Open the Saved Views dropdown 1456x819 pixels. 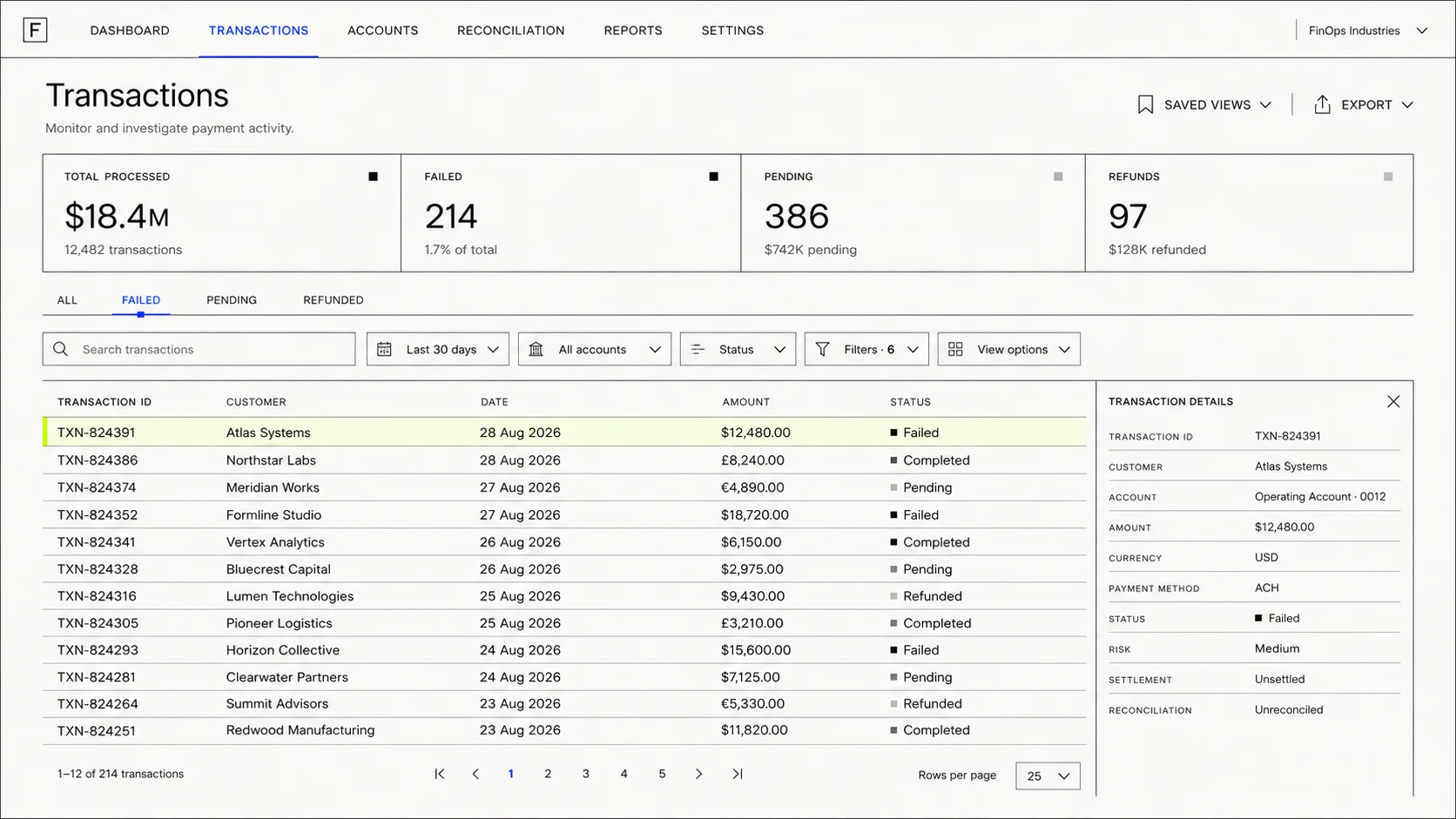click(1205, 104)
